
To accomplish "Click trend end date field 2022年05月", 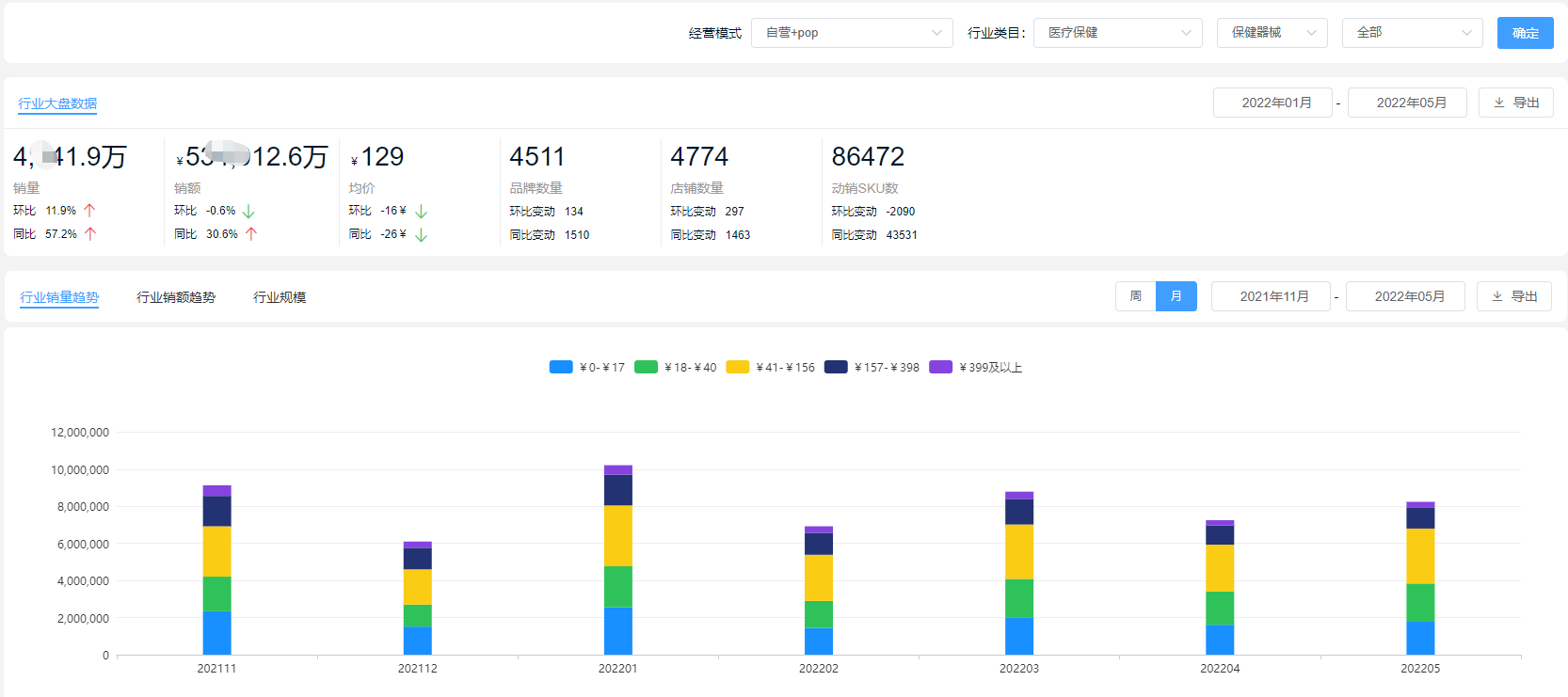I will coord(1405,296).
